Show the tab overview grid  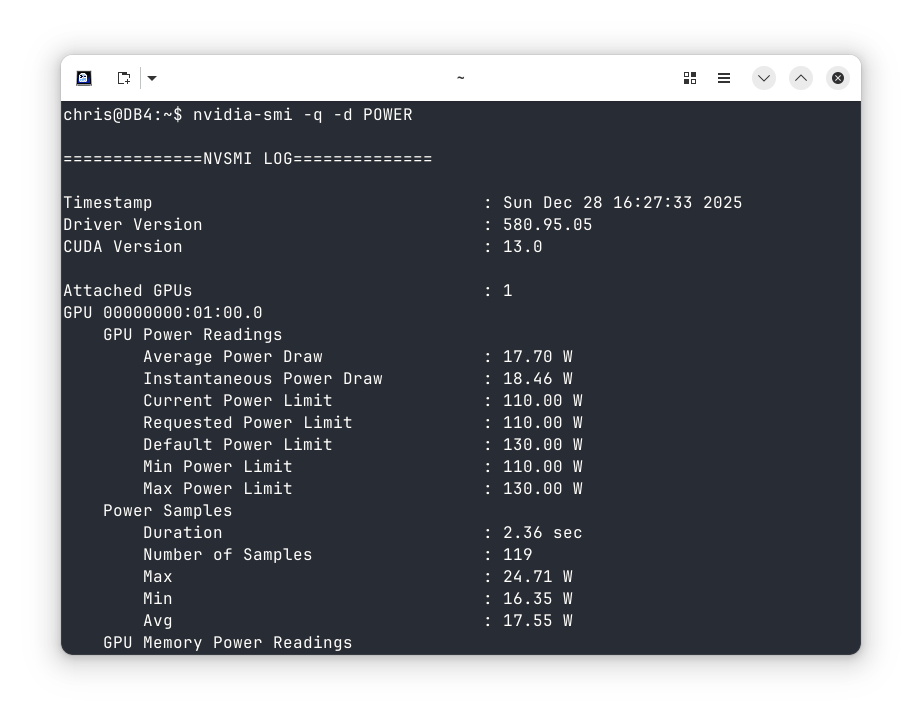point(689,78)
